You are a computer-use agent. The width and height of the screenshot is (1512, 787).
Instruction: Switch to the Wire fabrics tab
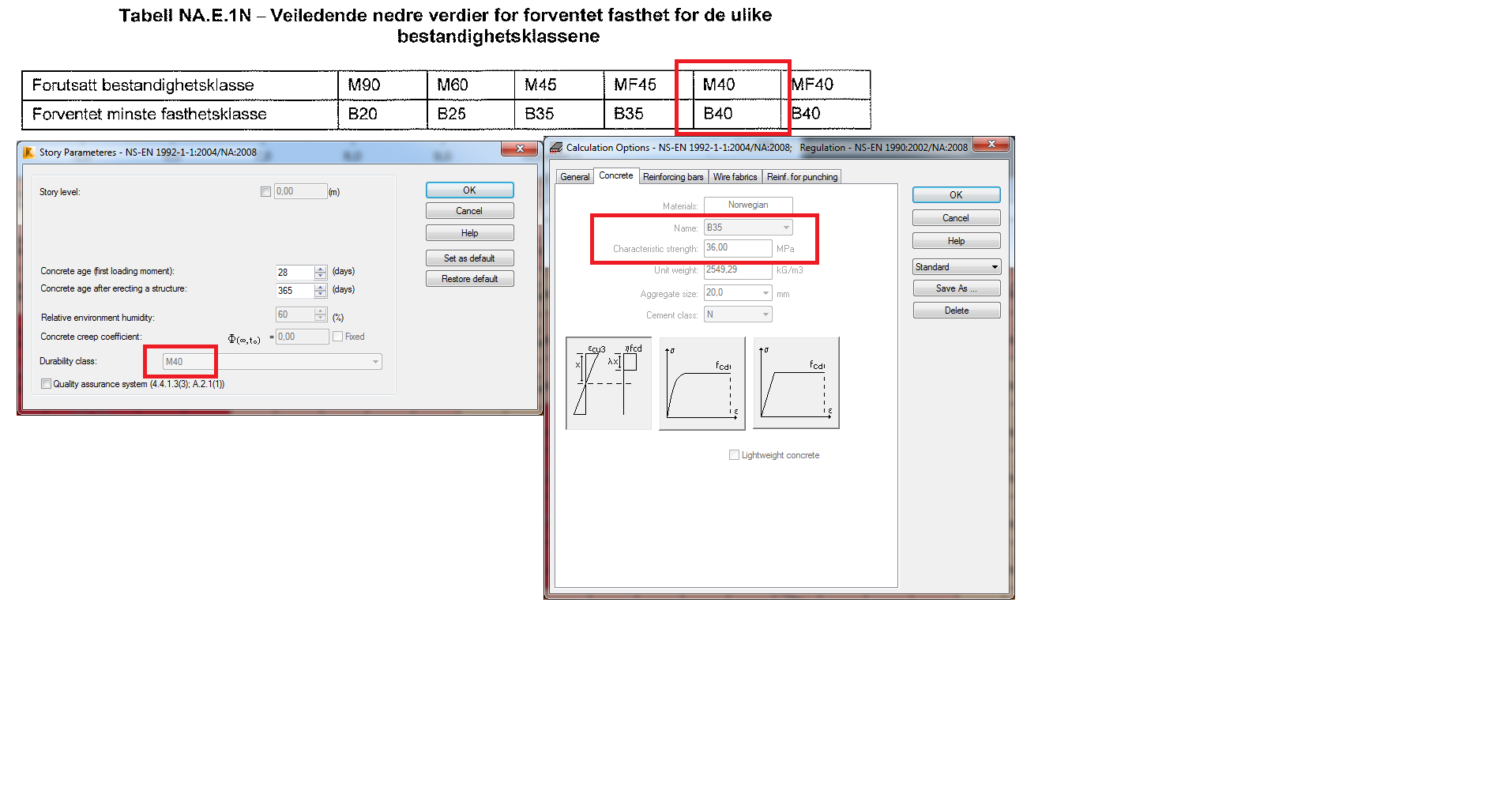(735, 176)
